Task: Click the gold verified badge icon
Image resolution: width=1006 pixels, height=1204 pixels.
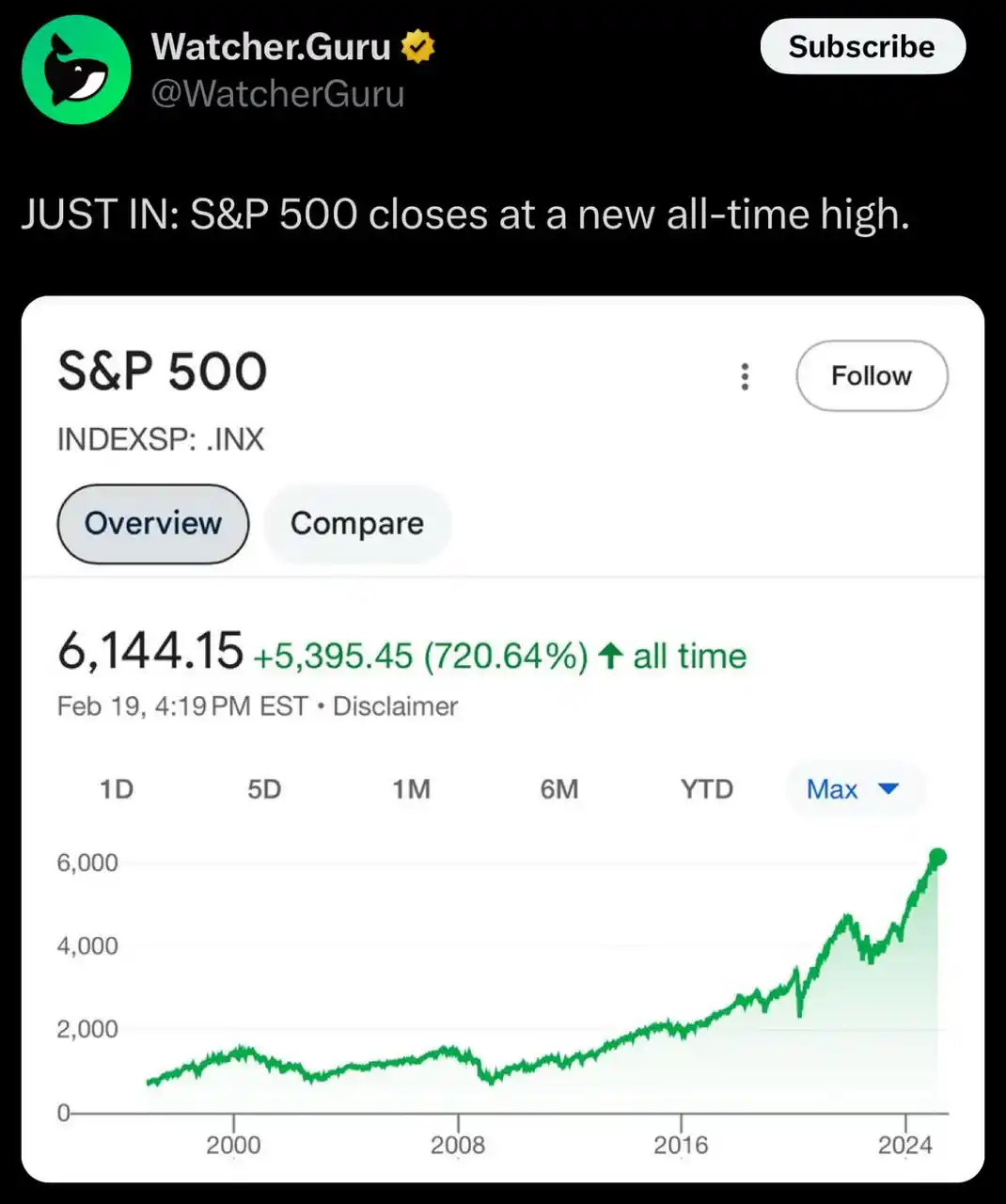Action: tap(417, 46)
